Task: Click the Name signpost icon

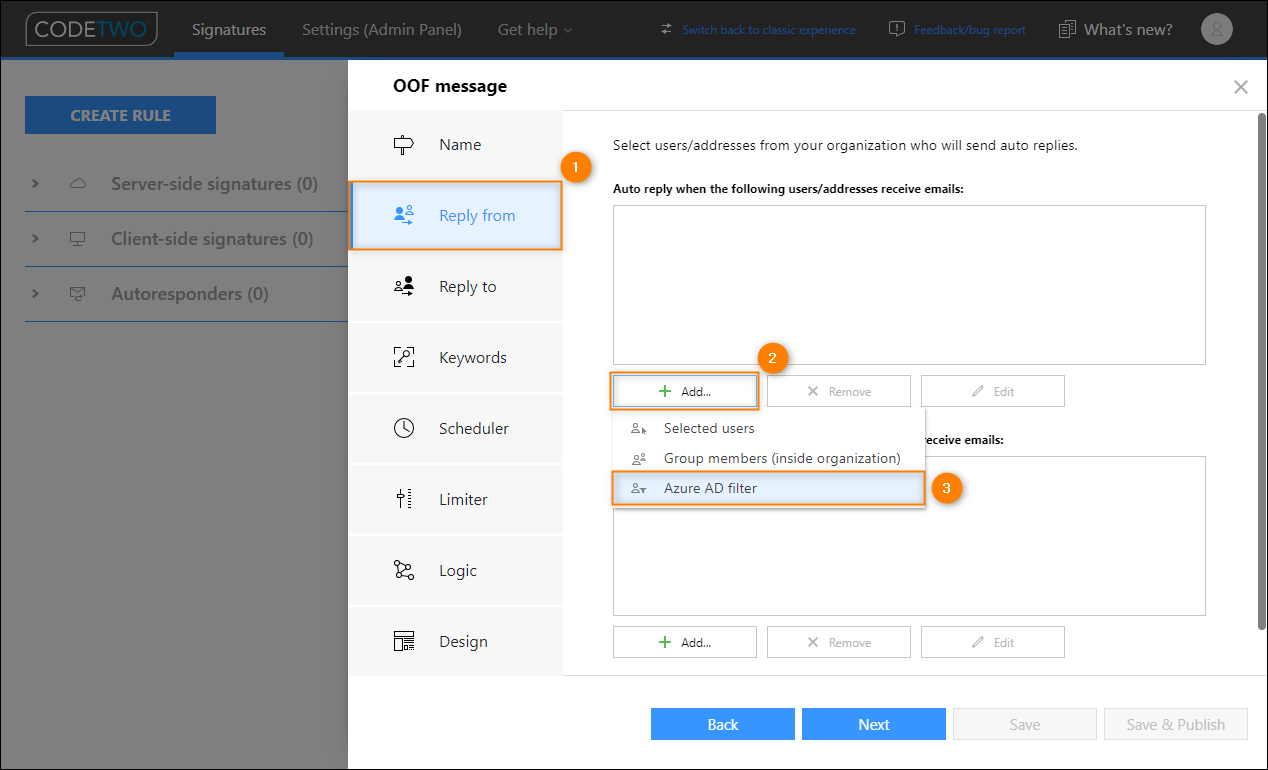Action: [x=404, y=145]
